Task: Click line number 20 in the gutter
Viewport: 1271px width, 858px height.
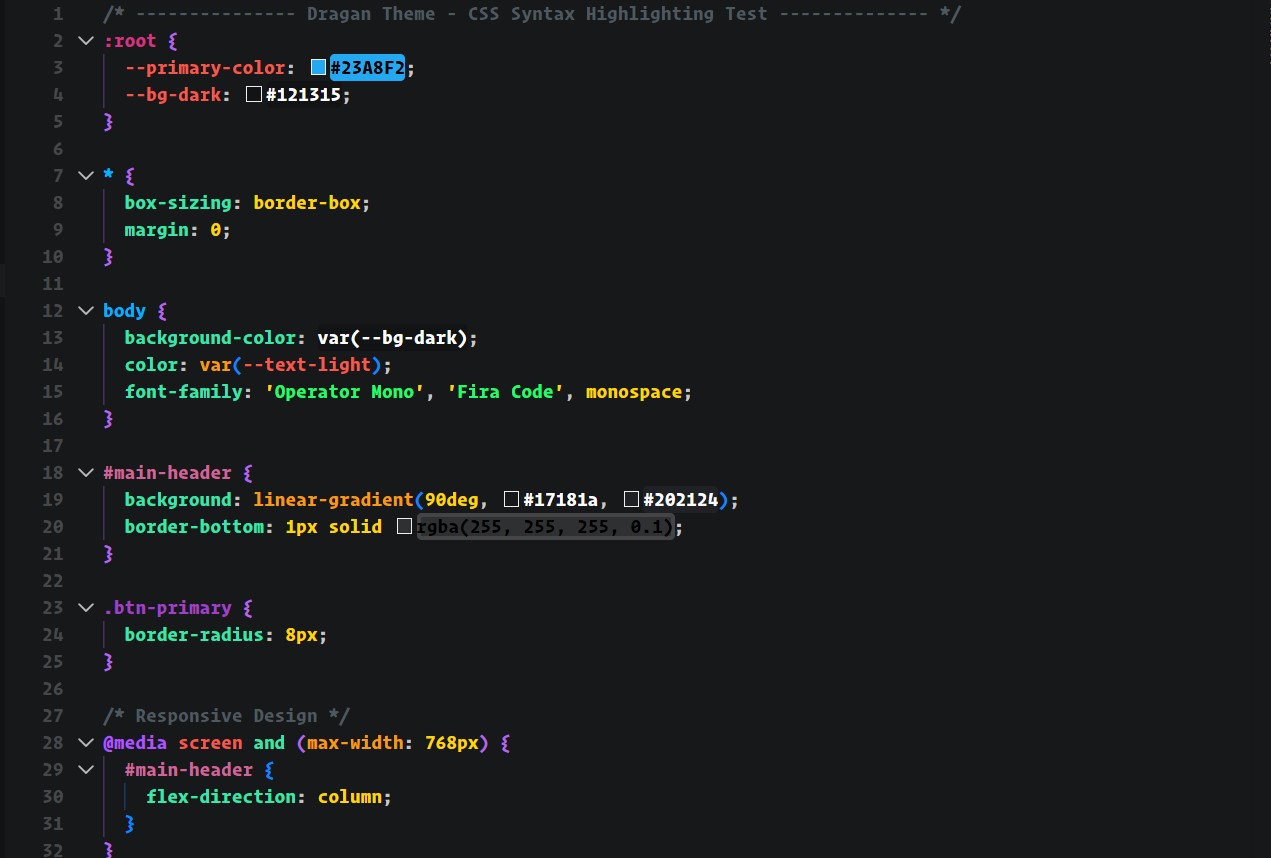Action: pyautogui.click(x=53, y=527)
